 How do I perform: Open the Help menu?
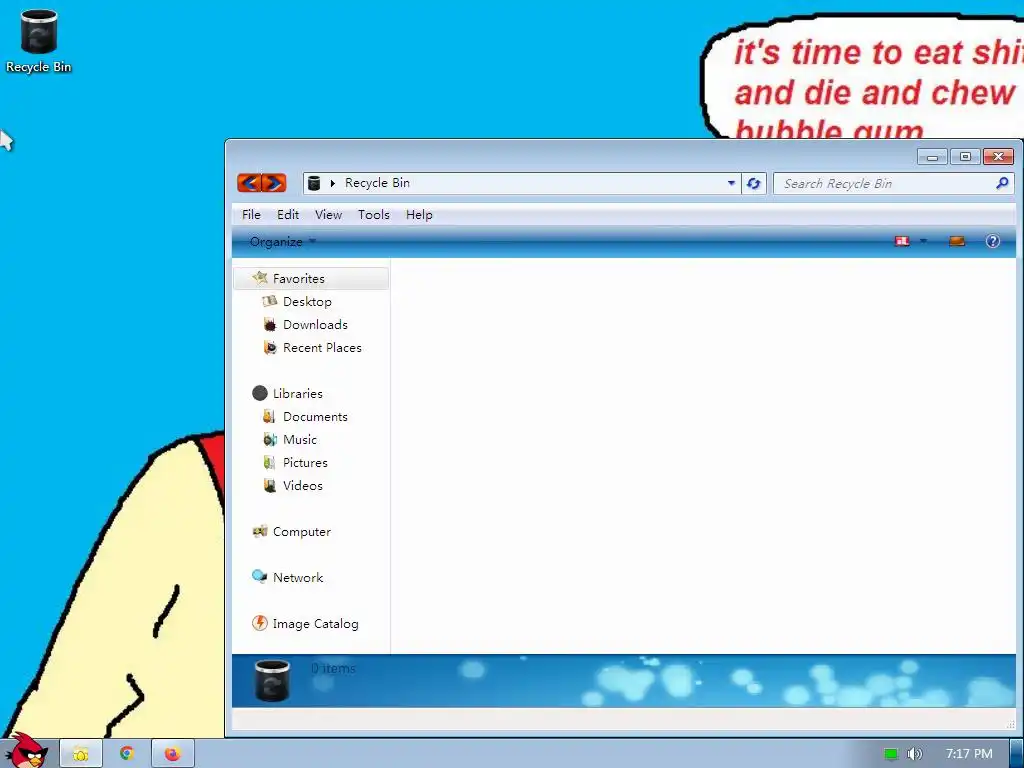point(419,215)
